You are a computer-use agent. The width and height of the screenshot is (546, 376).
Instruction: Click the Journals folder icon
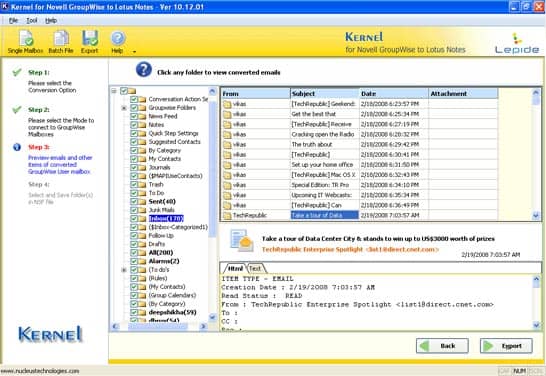click(x=142, y=167)
